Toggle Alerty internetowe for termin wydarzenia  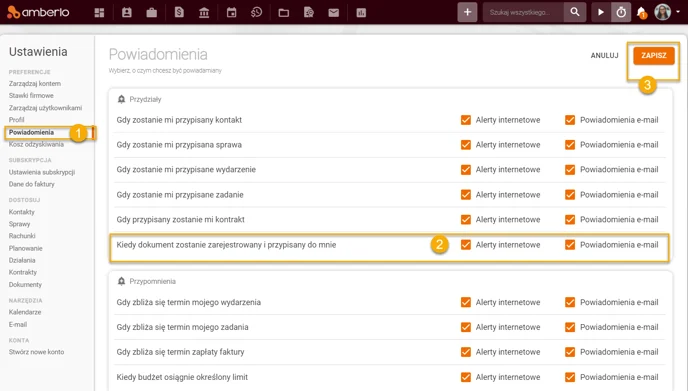[466, 302]
